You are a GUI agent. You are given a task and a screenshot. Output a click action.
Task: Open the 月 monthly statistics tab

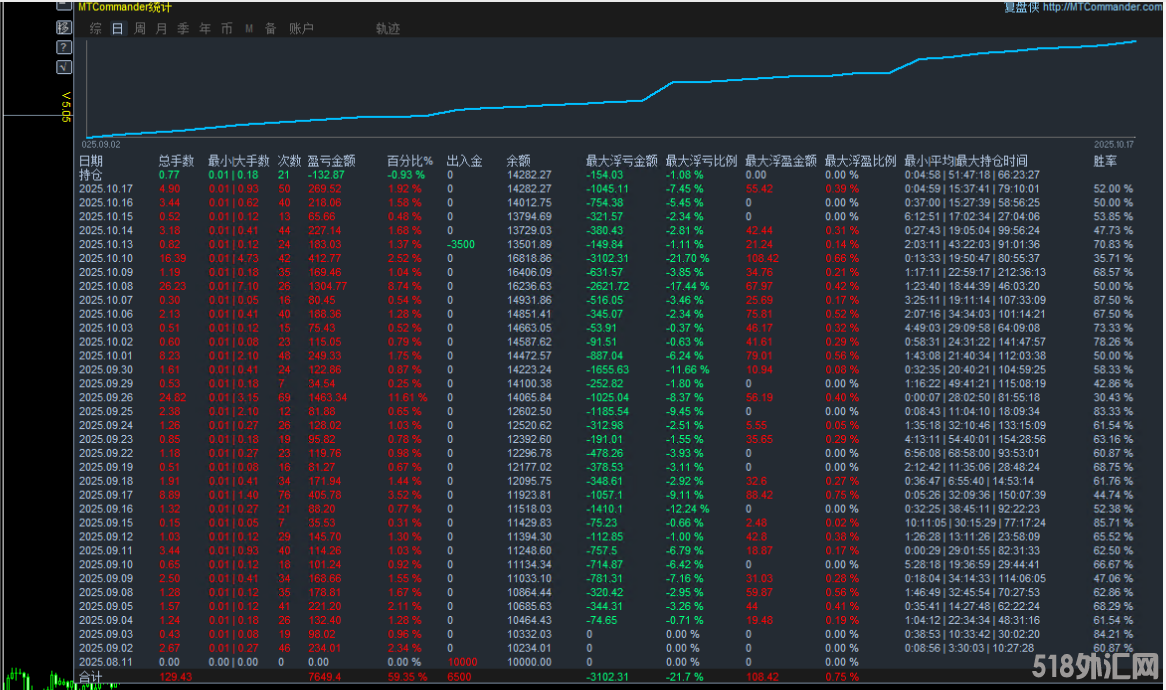pos(162,29)
